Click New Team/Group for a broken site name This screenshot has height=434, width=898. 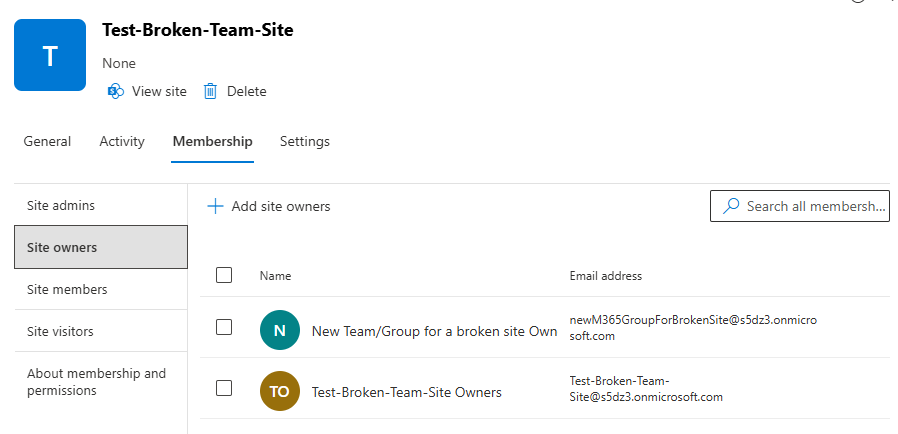[x=434, y=331]
